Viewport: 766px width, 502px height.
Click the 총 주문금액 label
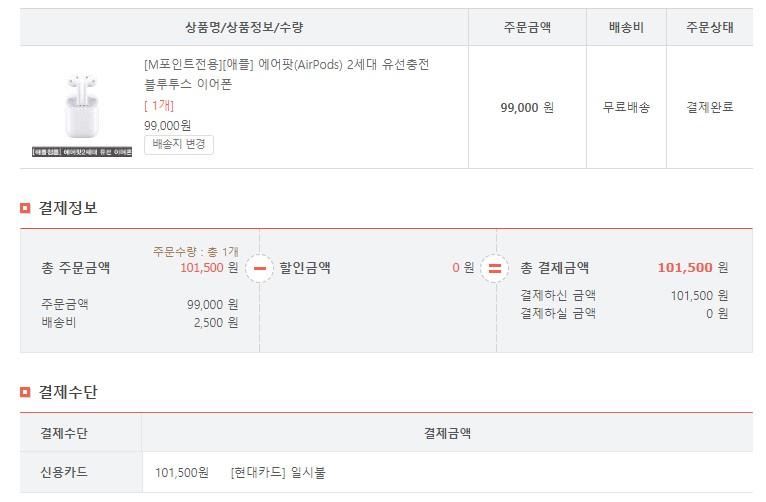(76, 268)
